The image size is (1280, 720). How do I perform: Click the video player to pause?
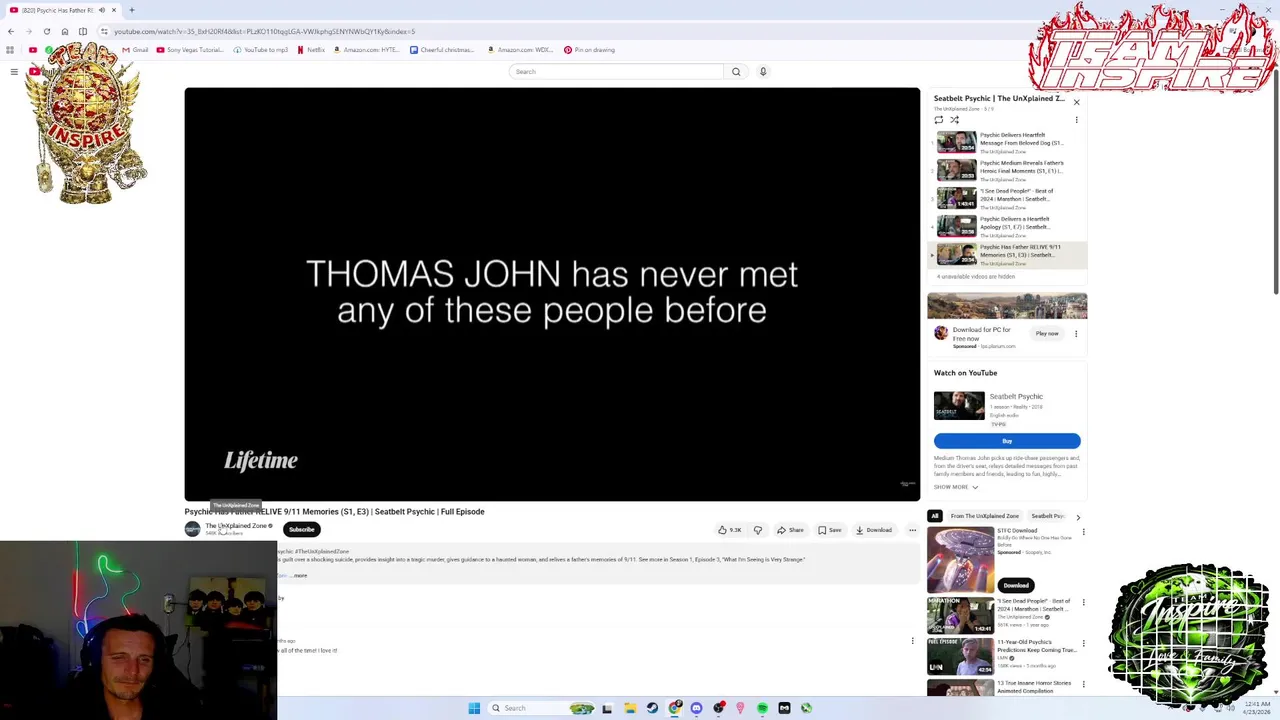coord(552,294)
